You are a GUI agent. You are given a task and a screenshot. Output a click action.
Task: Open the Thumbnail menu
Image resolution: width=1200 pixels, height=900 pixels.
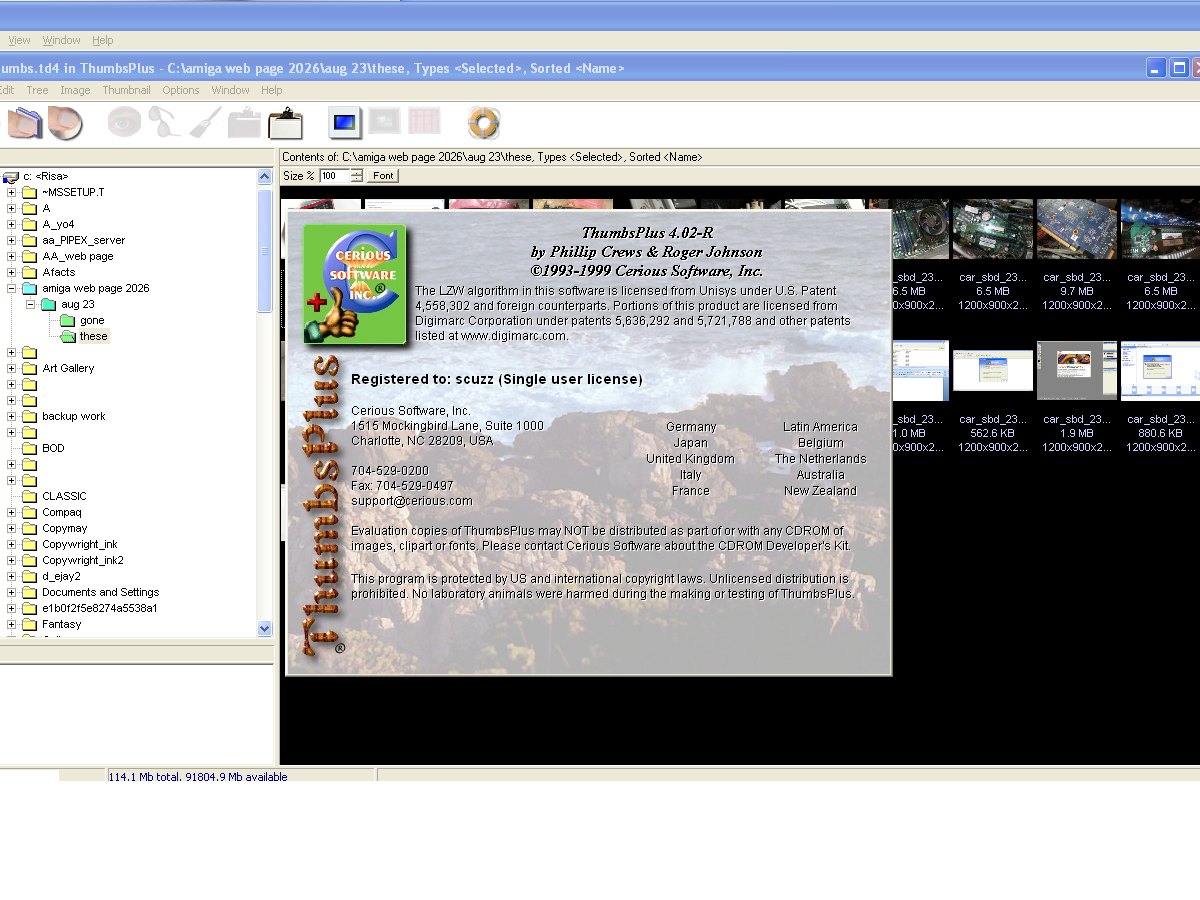tap(126, 90)
